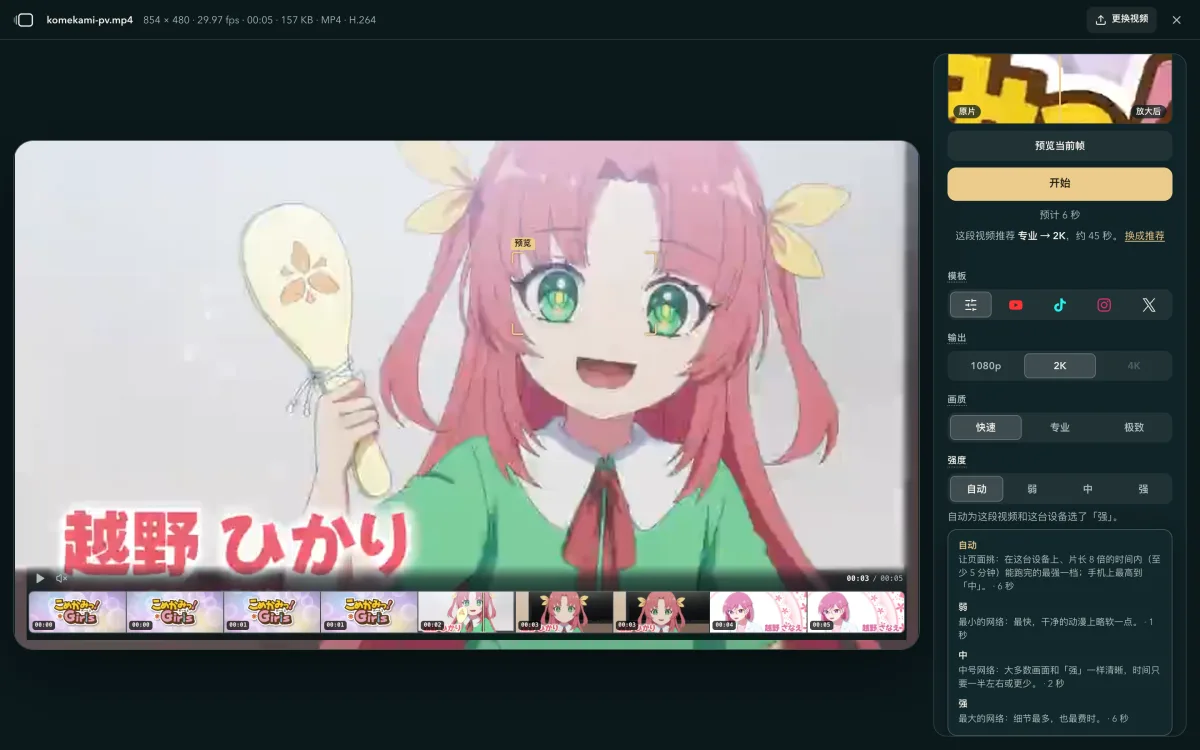
Task: Click the 预览当前帧 button
Action: [1060, 146]
